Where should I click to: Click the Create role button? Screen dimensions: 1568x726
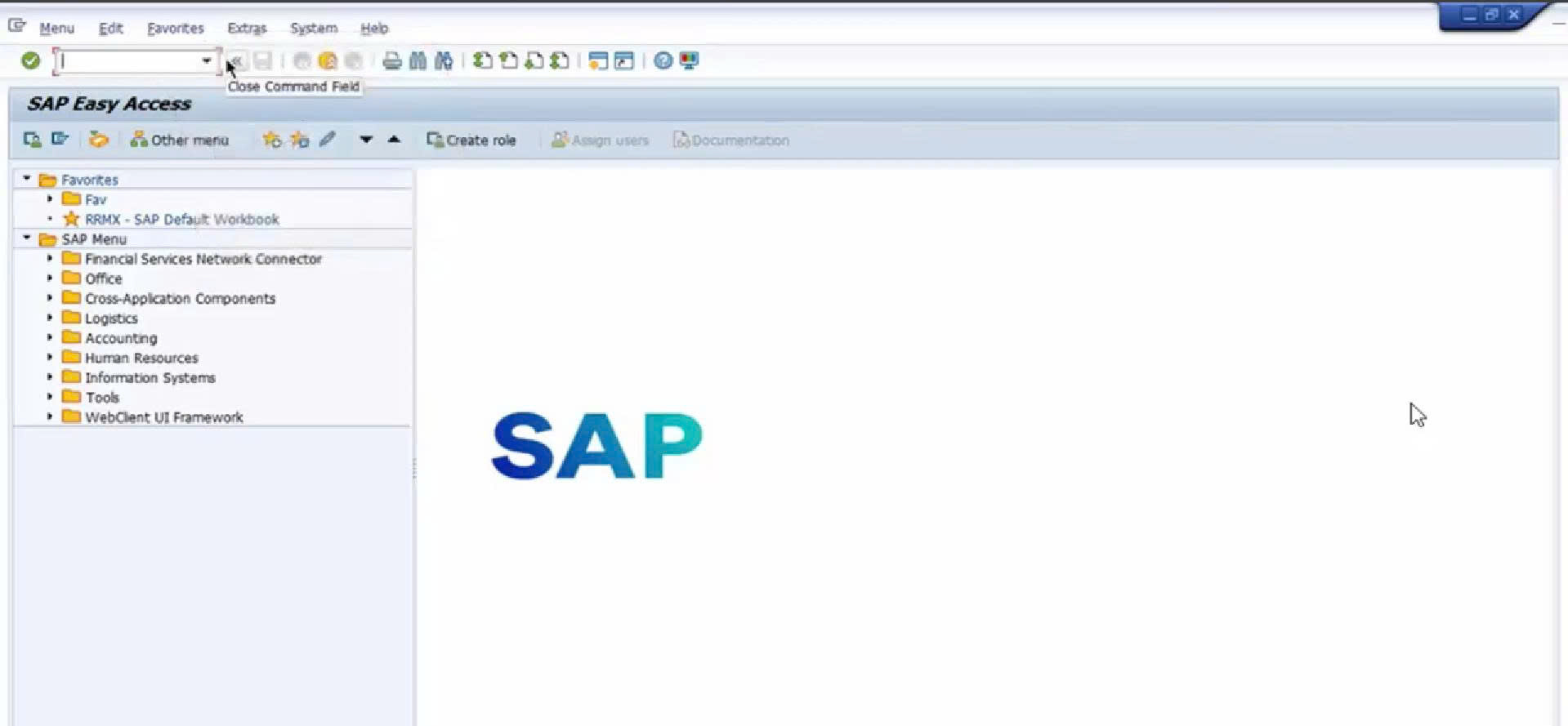click(x=471, y=140)
